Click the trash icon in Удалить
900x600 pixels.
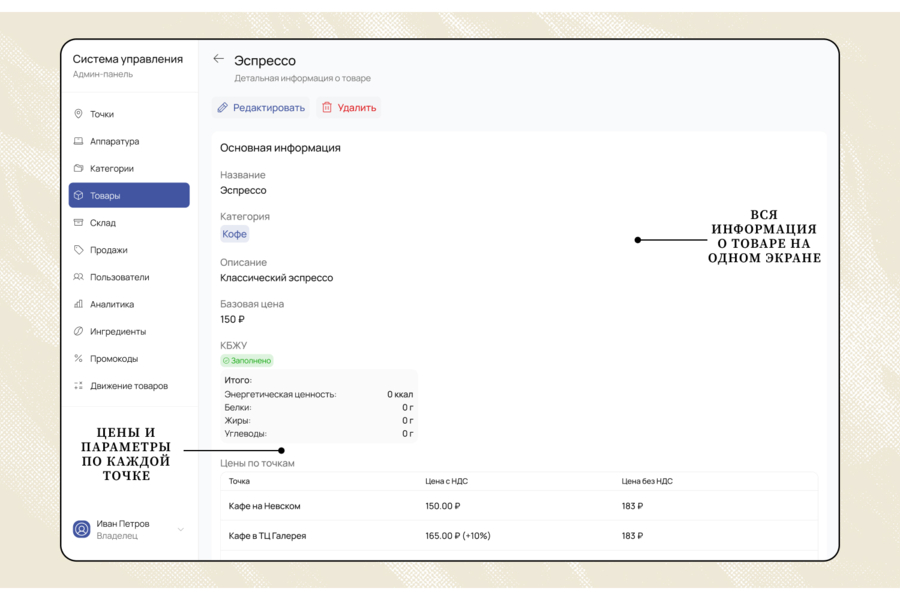(x=327, y=107)
